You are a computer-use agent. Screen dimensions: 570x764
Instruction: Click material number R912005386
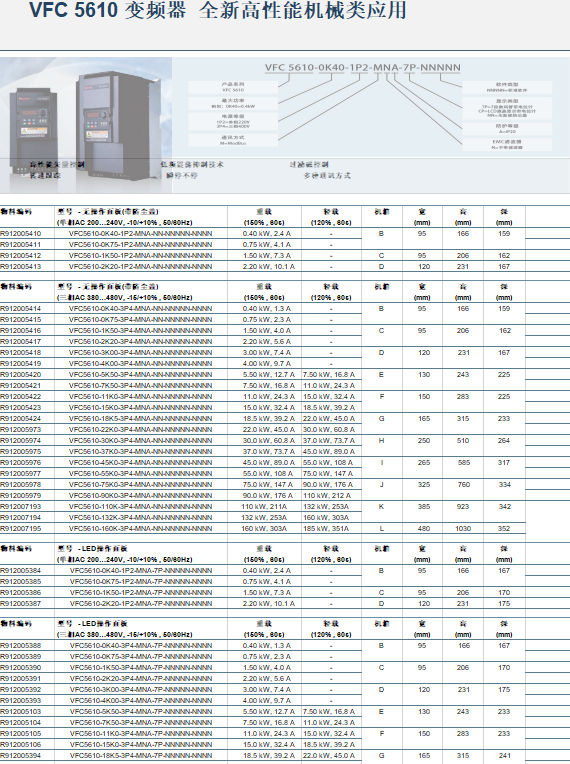[x=21, y=593]
